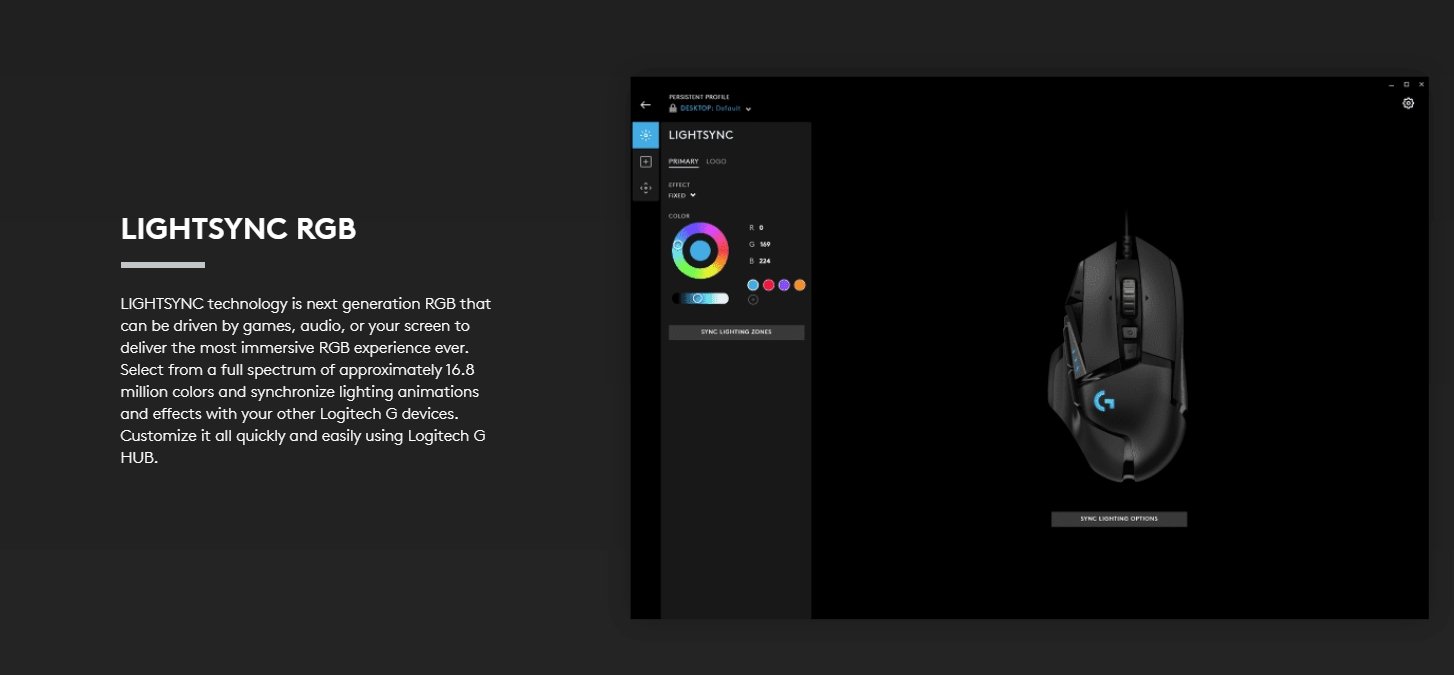Open the Assignments plus sidebar icon
Viewport: 1454px width, 675px height.
coord(646,161)
